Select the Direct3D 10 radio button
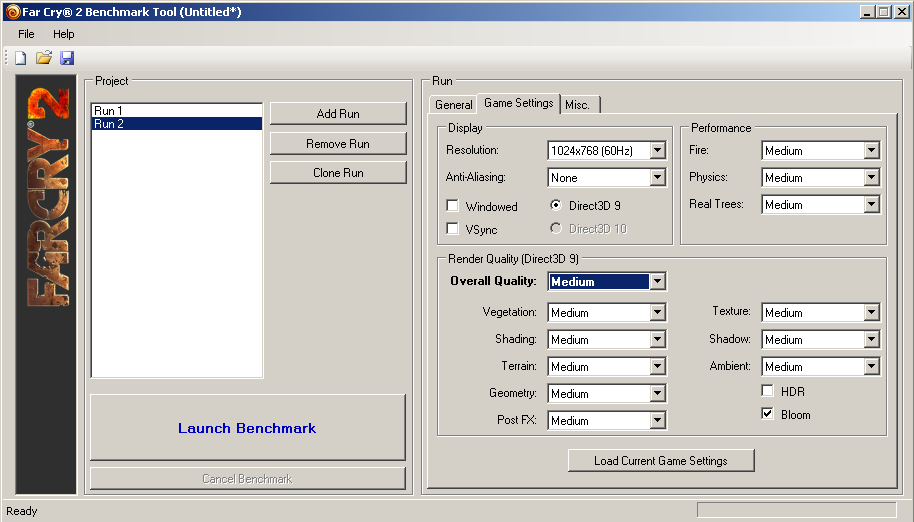Viewport: 914px width, 522px height. (x=556, y=228)
